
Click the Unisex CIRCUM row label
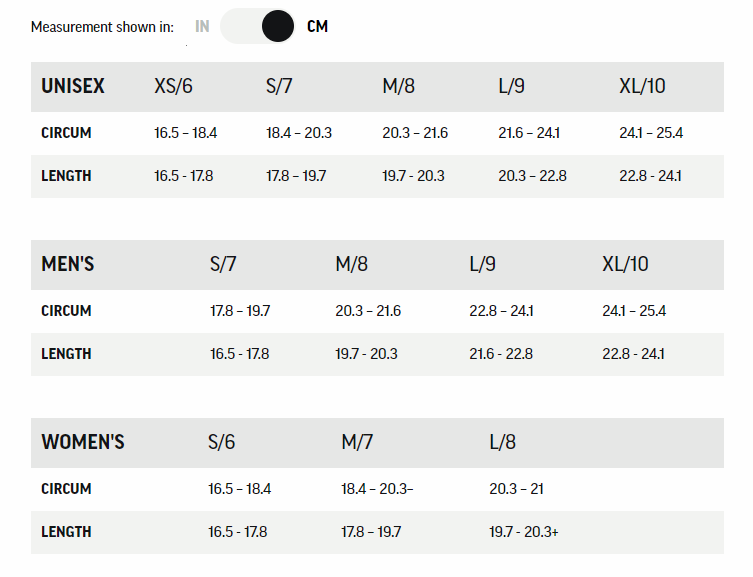(x=66, y=133)
